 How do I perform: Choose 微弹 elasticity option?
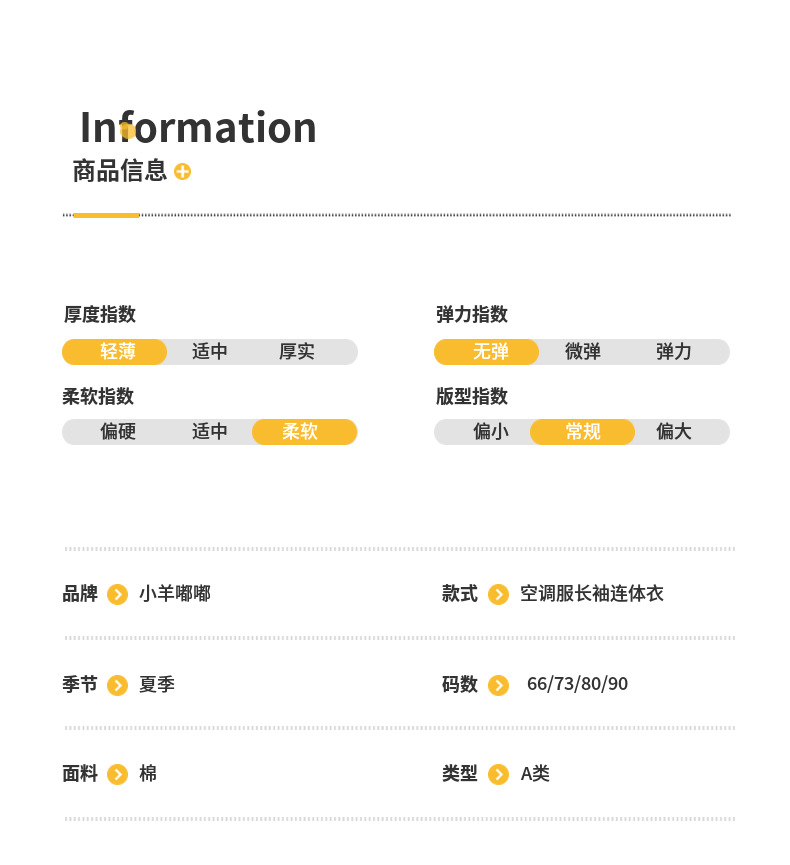tap(582, 352)
